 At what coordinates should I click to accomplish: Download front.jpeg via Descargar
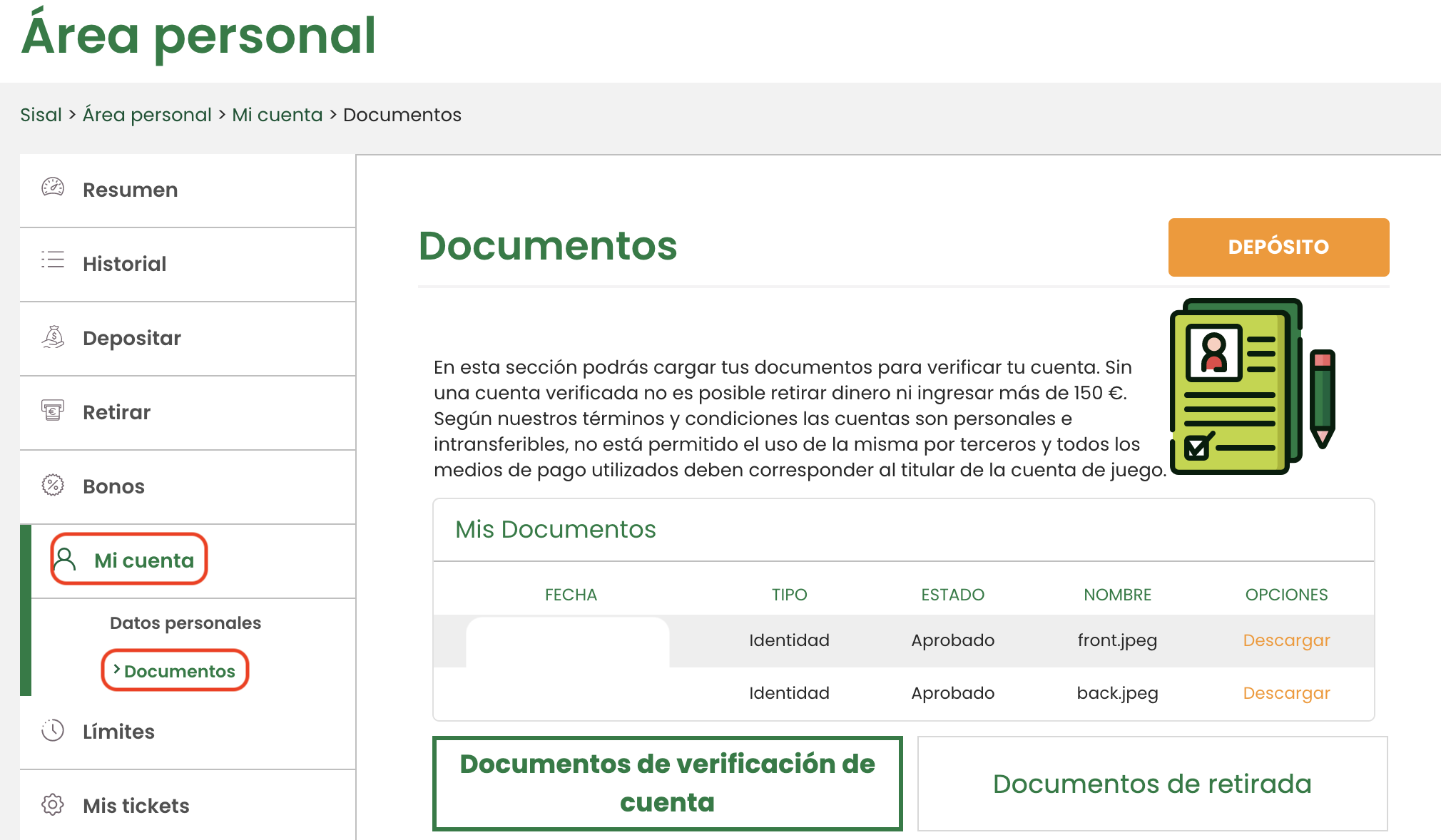pyautogui.click(x=1286, y=640)
